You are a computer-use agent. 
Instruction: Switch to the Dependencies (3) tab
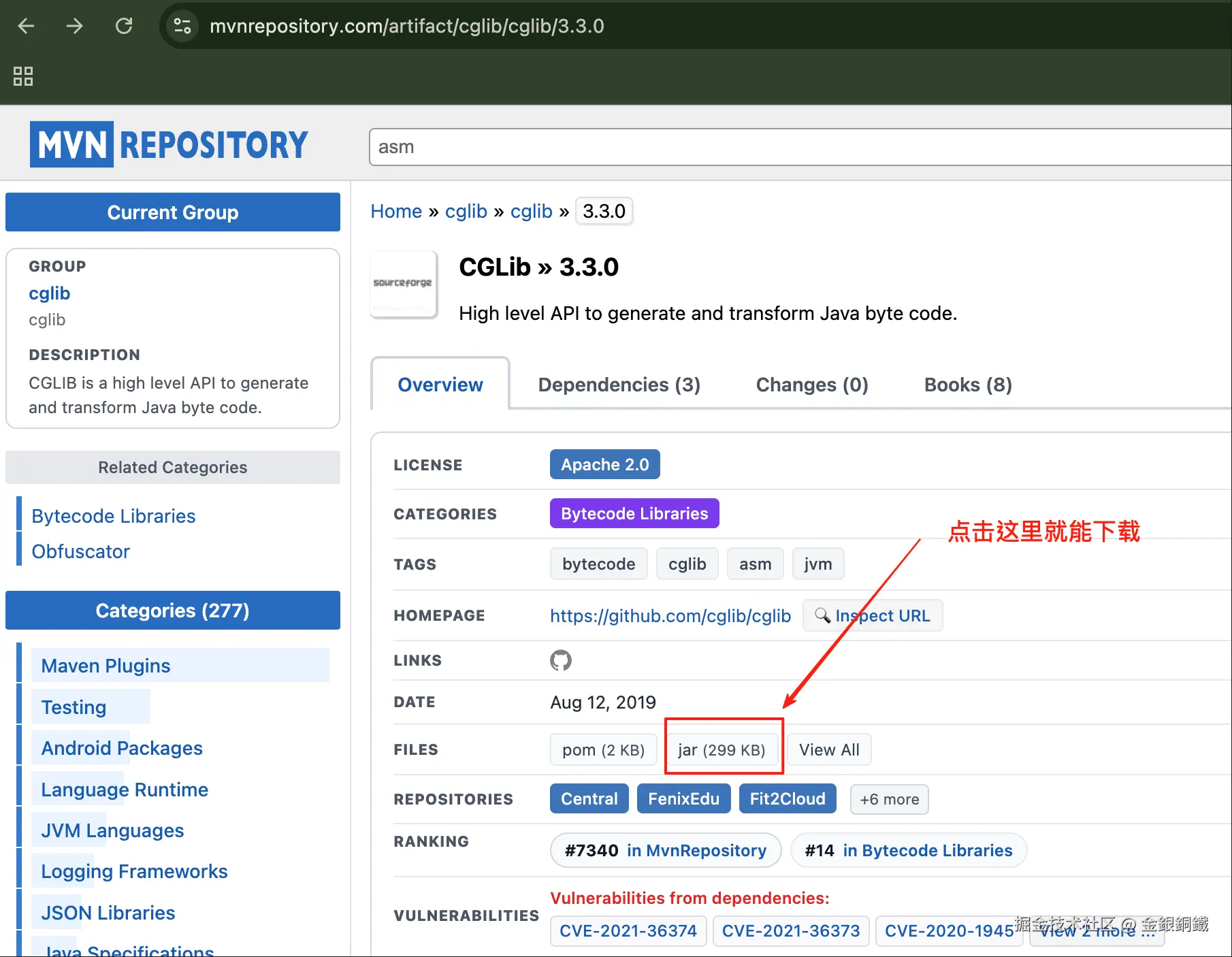click(619, 385)
